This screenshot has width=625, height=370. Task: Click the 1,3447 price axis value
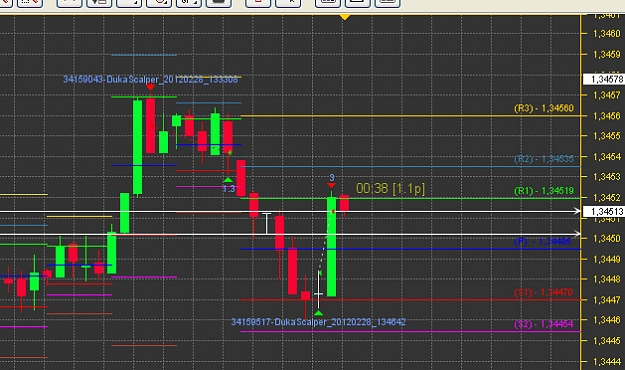[607, 300]
